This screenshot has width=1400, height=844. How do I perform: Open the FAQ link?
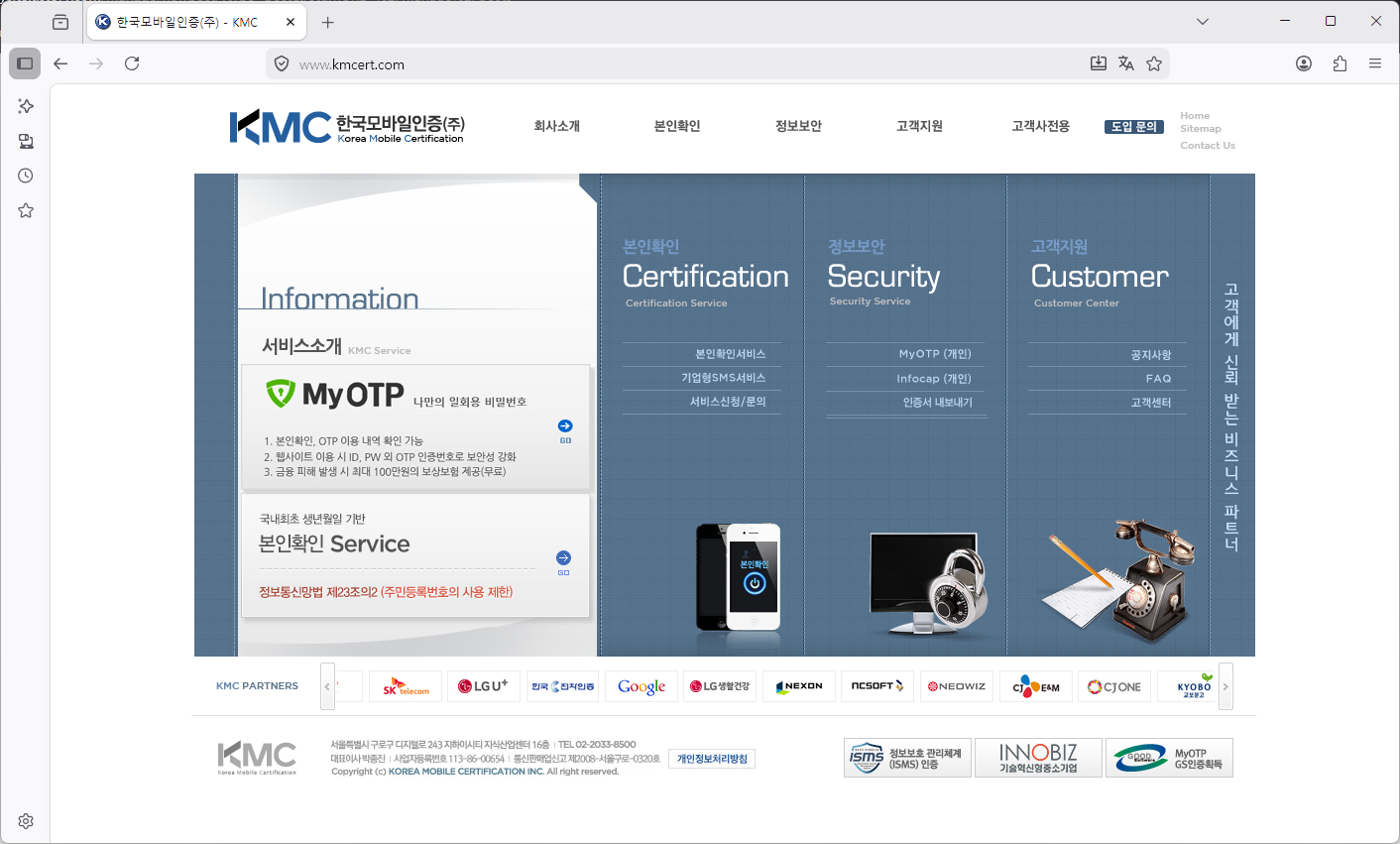point(1159,379)
